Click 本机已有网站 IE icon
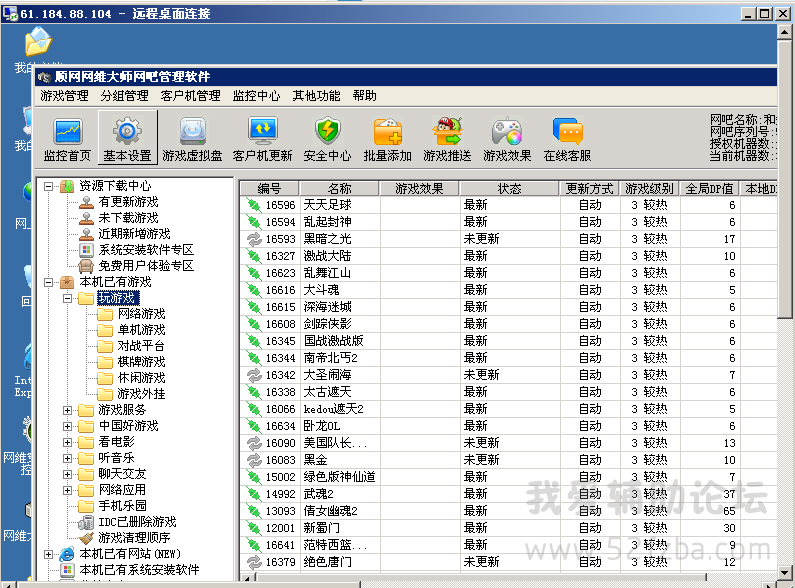Image resolution: width=795 pixels, height=588 pixels. (x=67, y=554)
